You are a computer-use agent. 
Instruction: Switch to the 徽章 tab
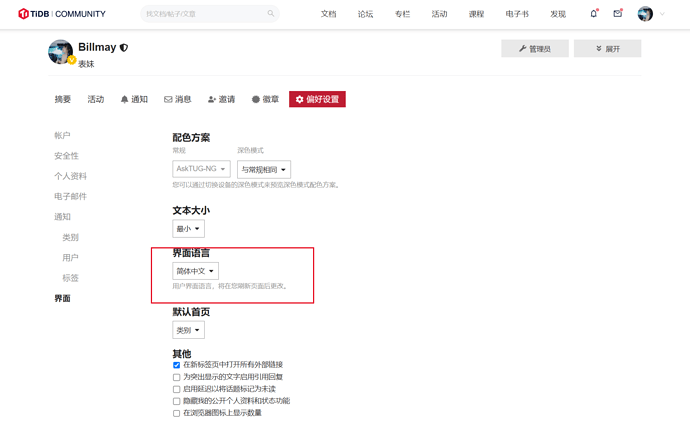coord(265,99)
